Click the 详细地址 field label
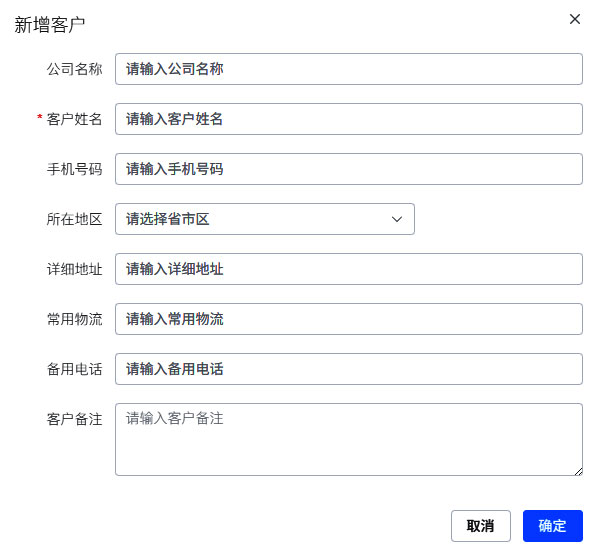The width and height of the screenshot is (597, 556). (x=74, y=269)
